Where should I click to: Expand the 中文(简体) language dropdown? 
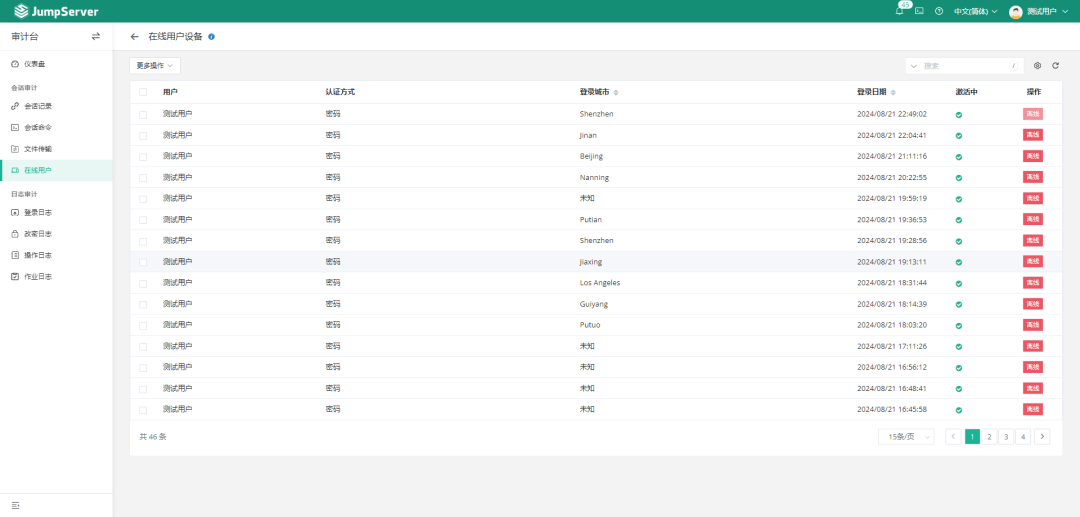975,11
